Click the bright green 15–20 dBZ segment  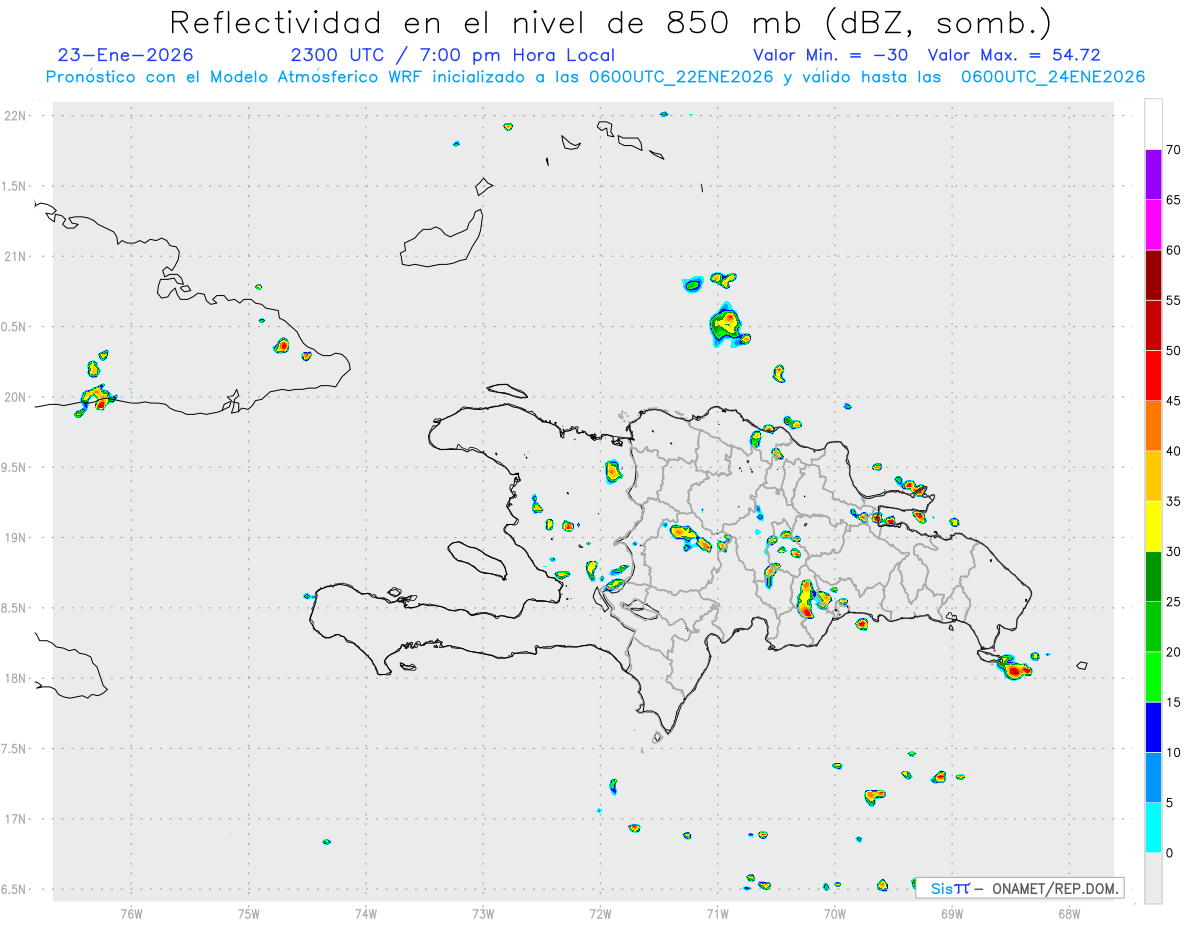click(1153, 677)
